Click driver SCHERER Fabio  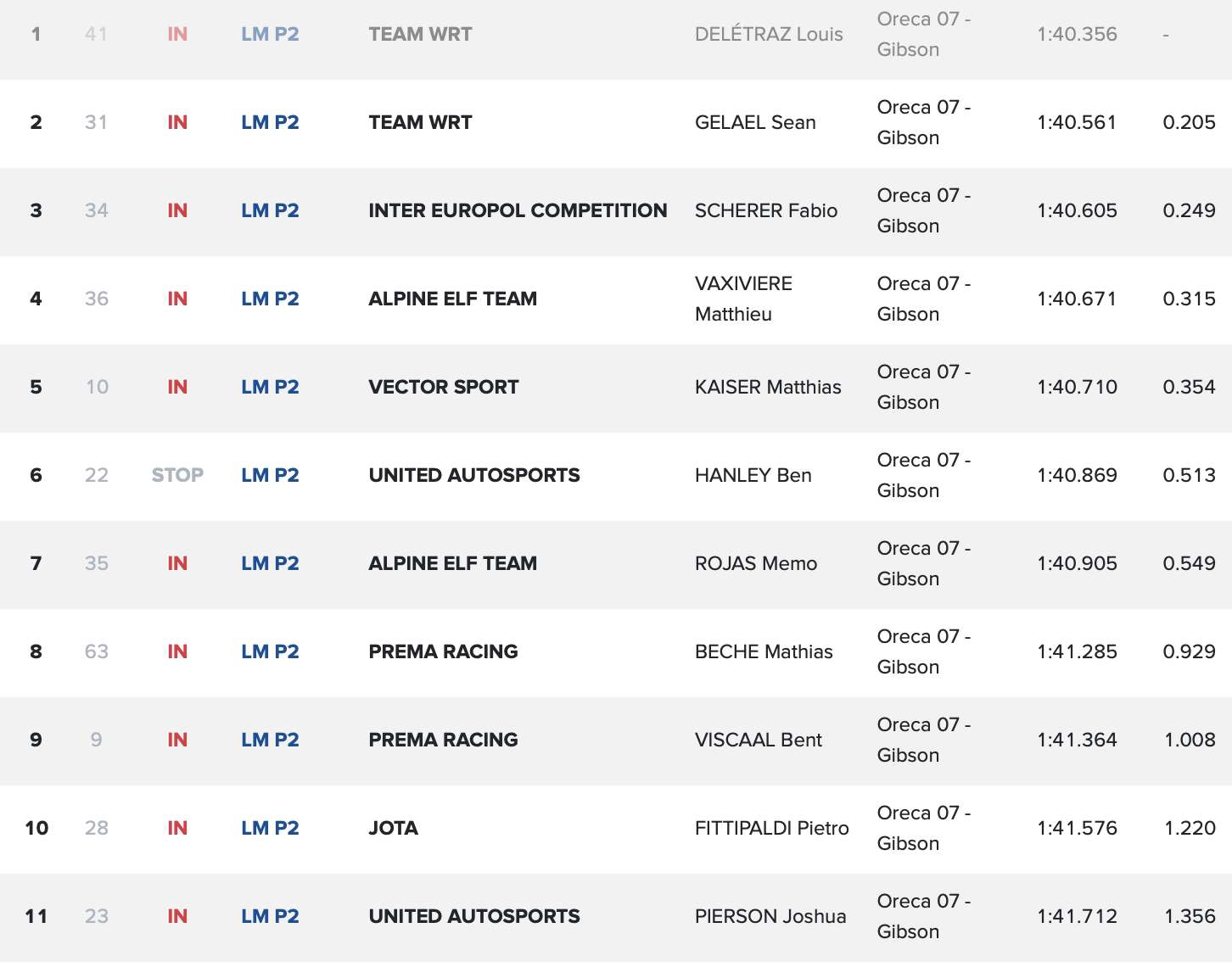[x=766, y=210]
